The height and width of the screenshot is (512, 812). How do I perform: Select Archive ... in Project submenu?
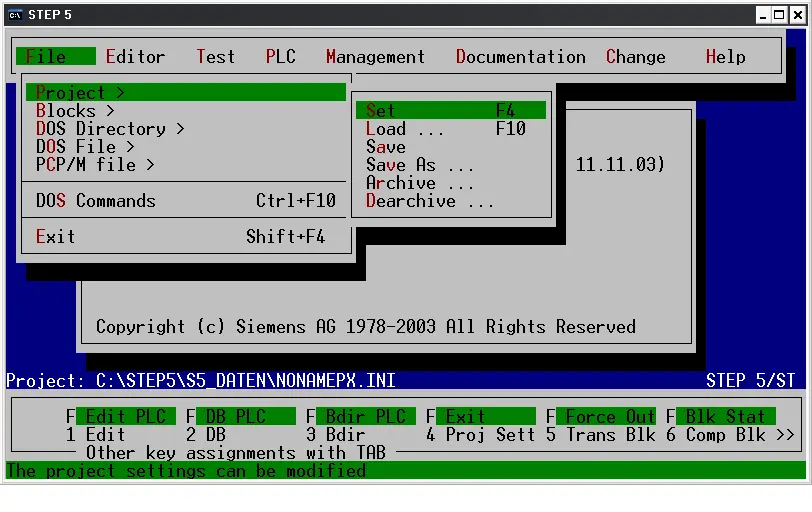451,183
